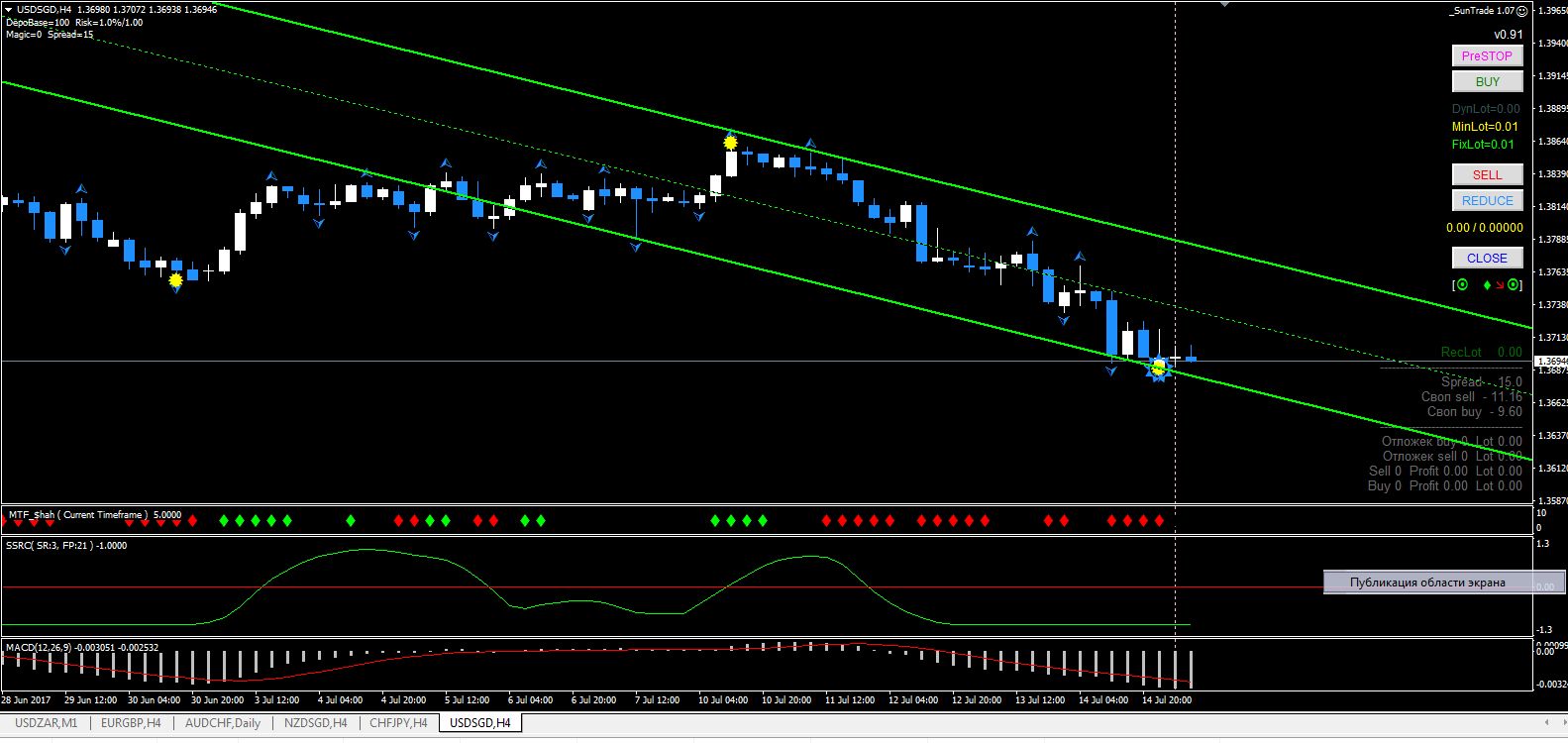This screenshot has height=743, width=1568.
Task: Click the 0.00 / 0.00000 value
Action: tap(1485, 228)
